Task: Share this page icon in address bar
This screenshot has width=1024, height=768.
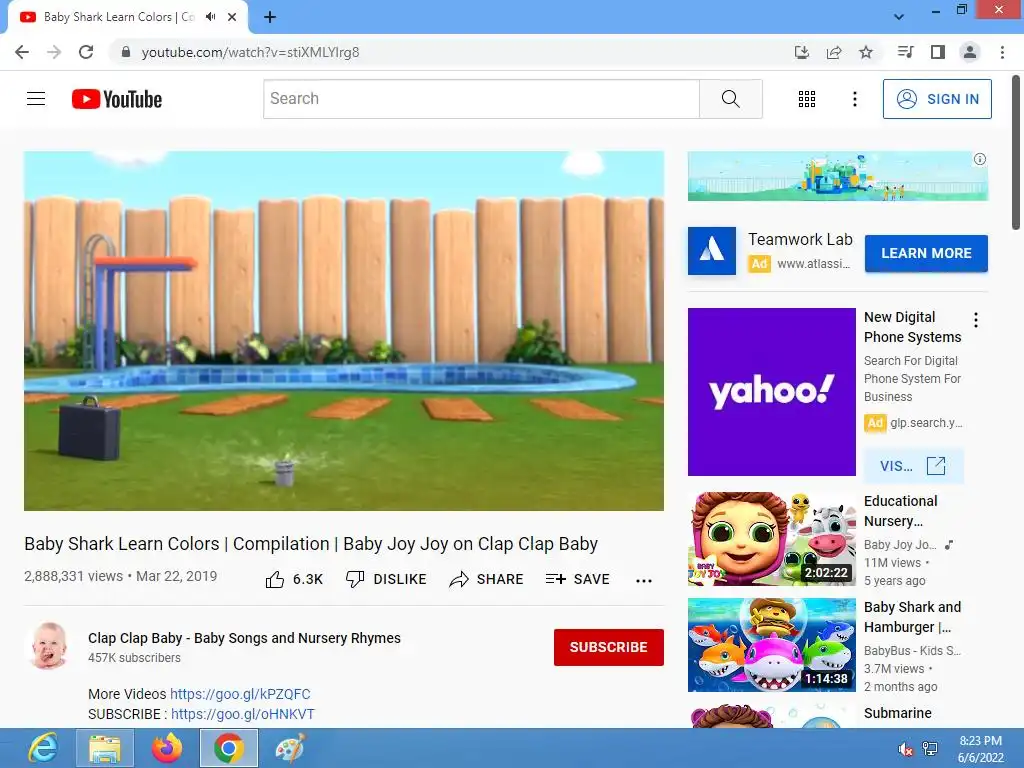Action: click(834, 52)
